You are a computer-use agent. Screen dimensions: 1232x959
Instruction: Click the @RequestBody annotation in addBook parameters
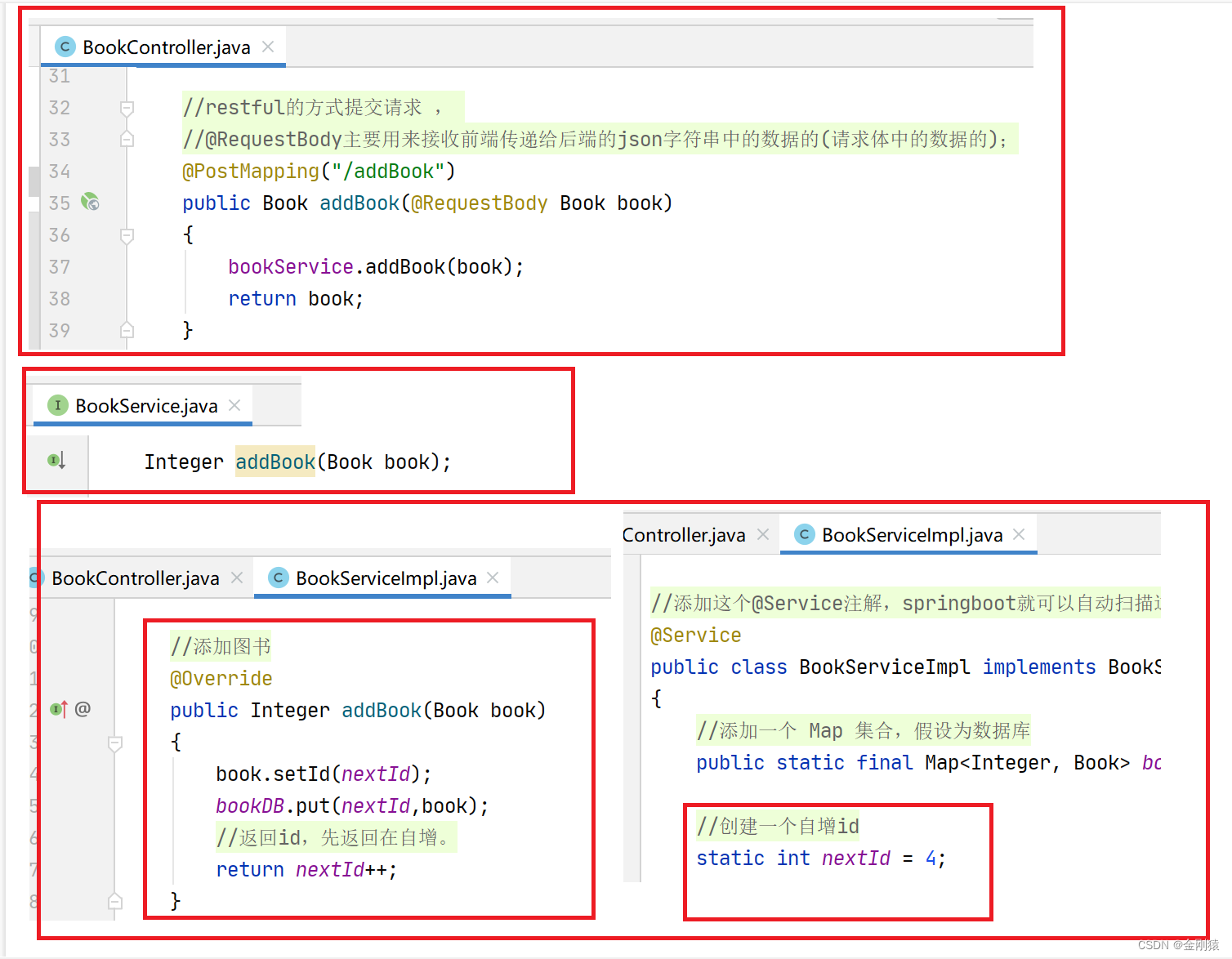pyautogui.click(x=480, y=203)
